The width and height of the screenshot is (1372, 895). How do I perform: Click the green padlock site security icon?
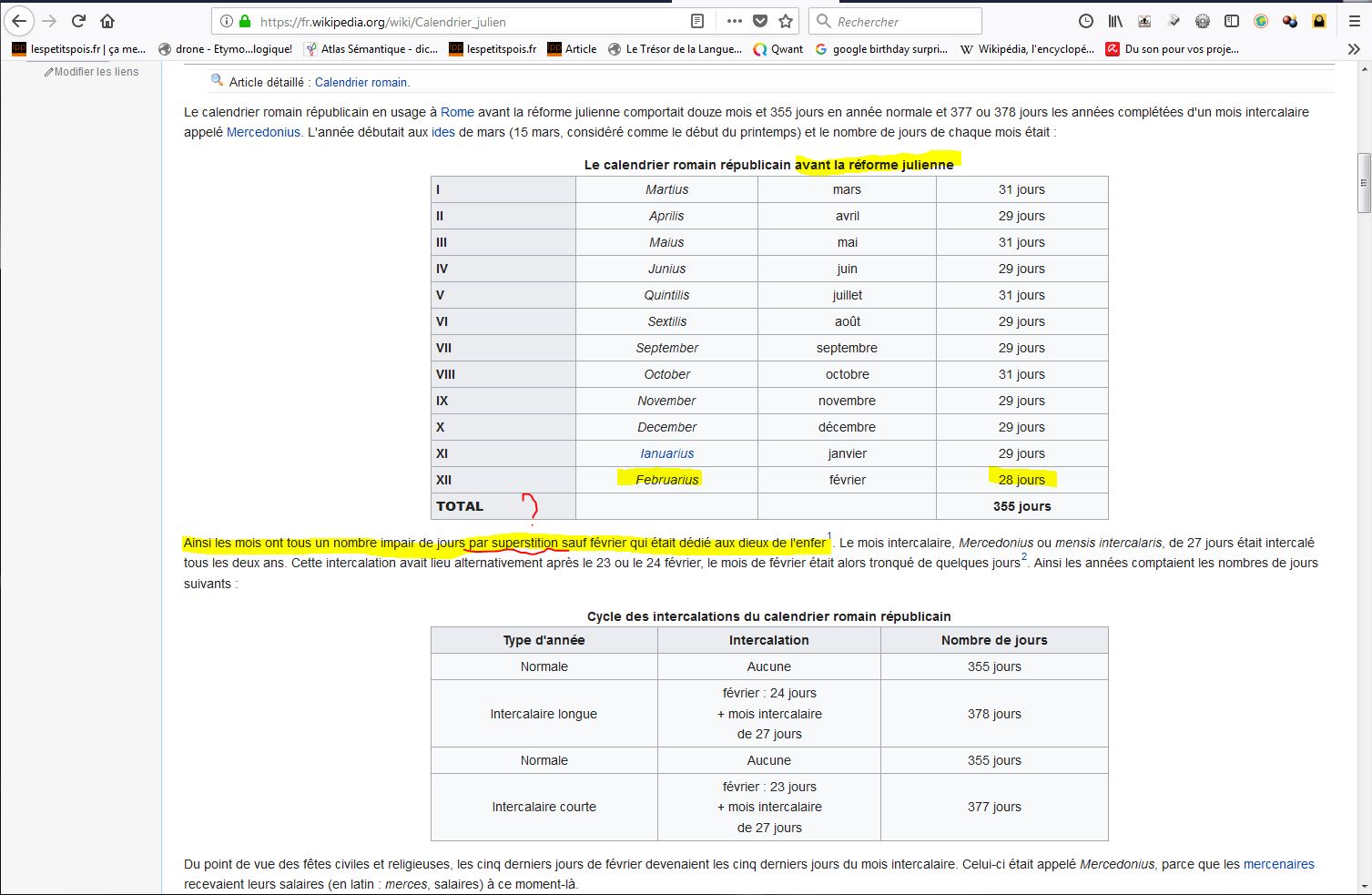click(x=244, y=21)
